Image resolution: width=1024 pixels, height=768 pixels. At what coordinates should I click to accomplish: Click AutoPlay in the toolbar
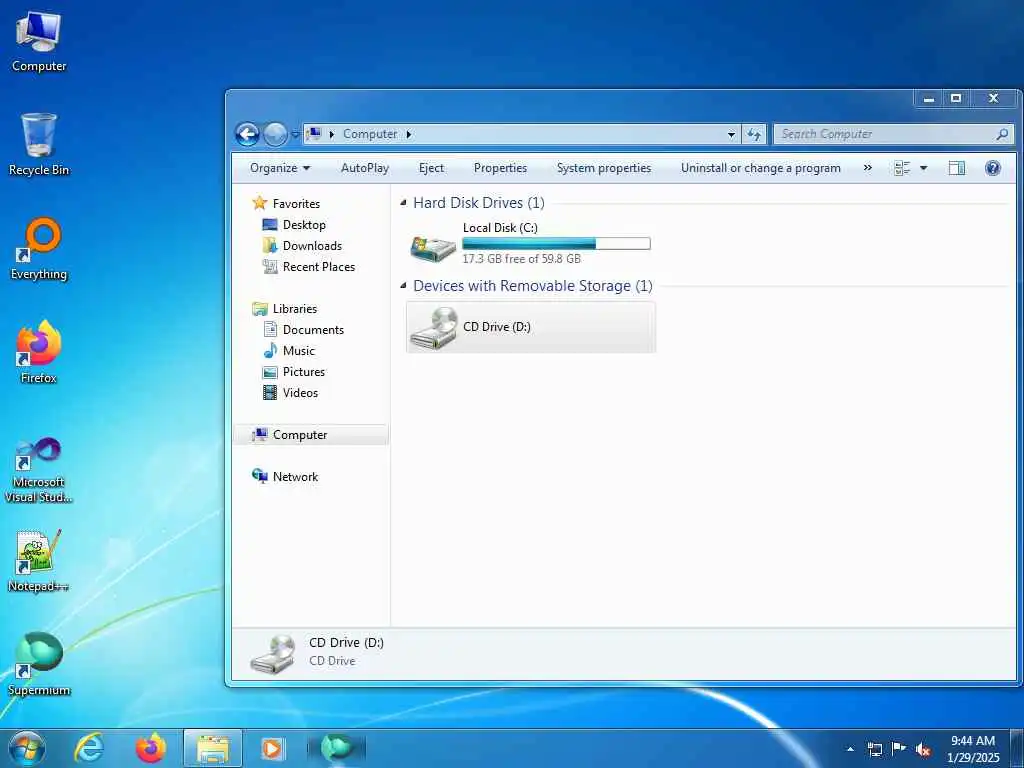[x=364, y=168]
